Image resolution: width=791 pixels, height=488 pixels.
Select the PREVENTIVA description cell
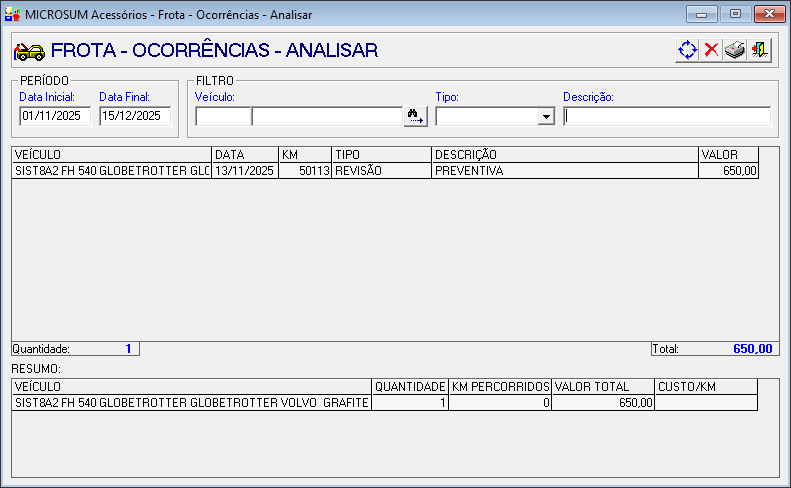pyautogui.click(x=566, y=171)
